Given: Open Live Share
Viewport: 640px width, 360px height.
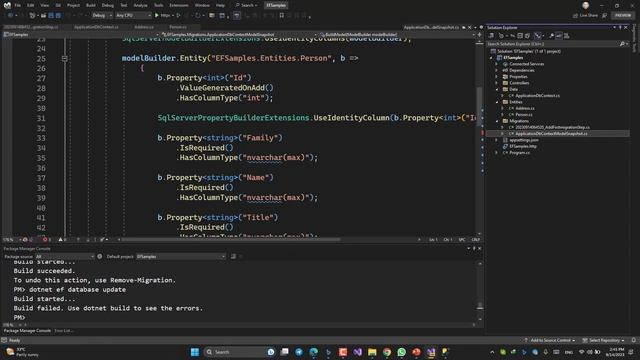Looking at the screenshot, I should click(x=585, y=16).
